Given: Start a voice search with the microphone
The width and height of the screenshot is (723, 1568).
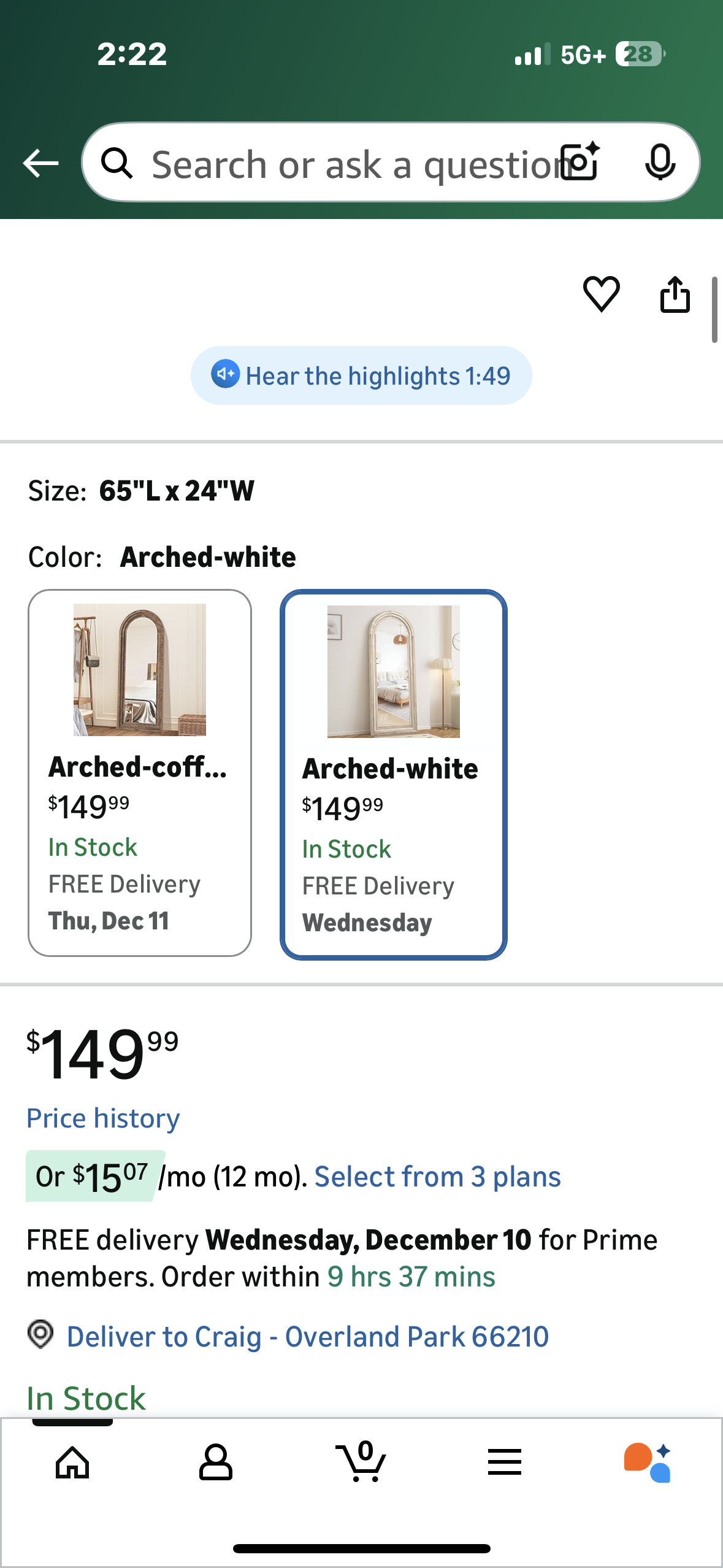Looking at the screenshot, I should tap(660, 162).
